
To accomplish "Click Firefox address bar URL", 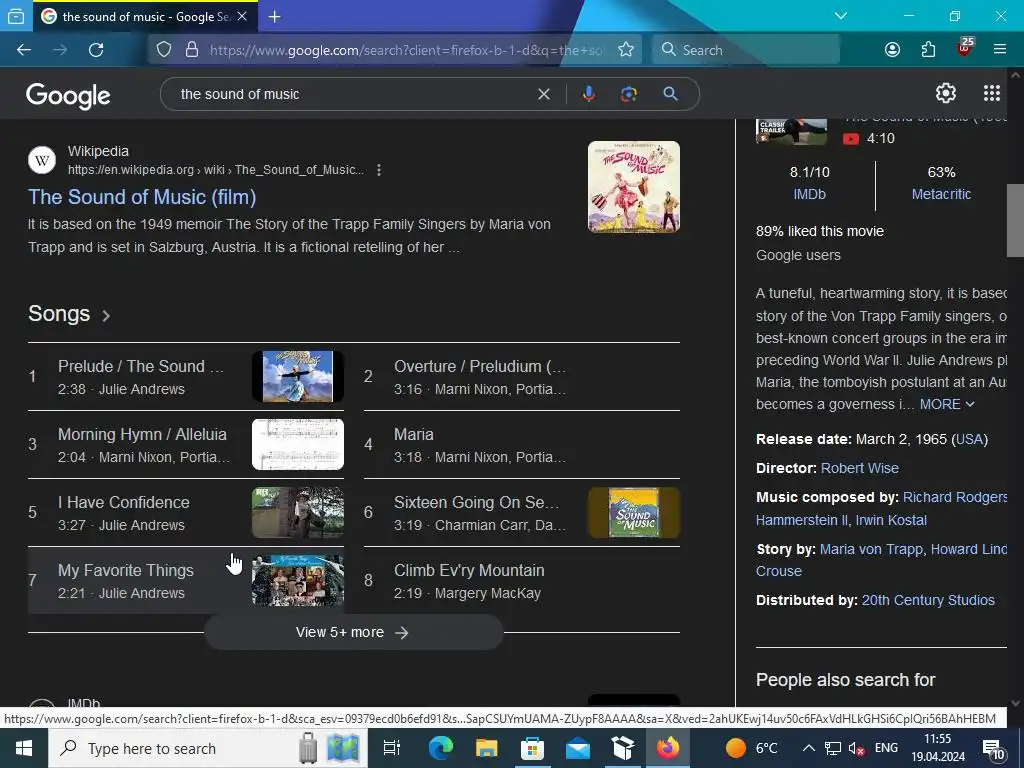I will click(406, 50).
